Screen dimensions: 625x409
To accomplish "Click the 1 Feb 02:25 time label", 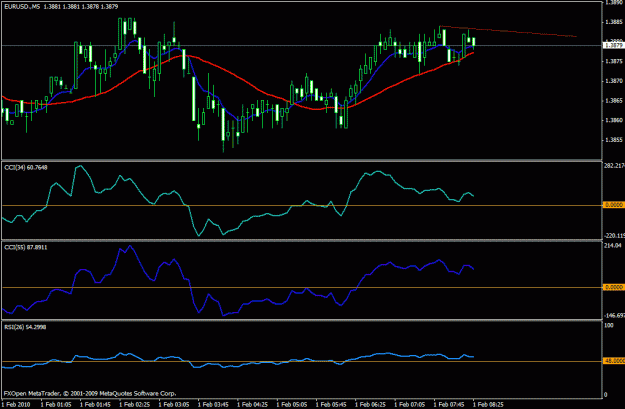I will tap(135, 404).
